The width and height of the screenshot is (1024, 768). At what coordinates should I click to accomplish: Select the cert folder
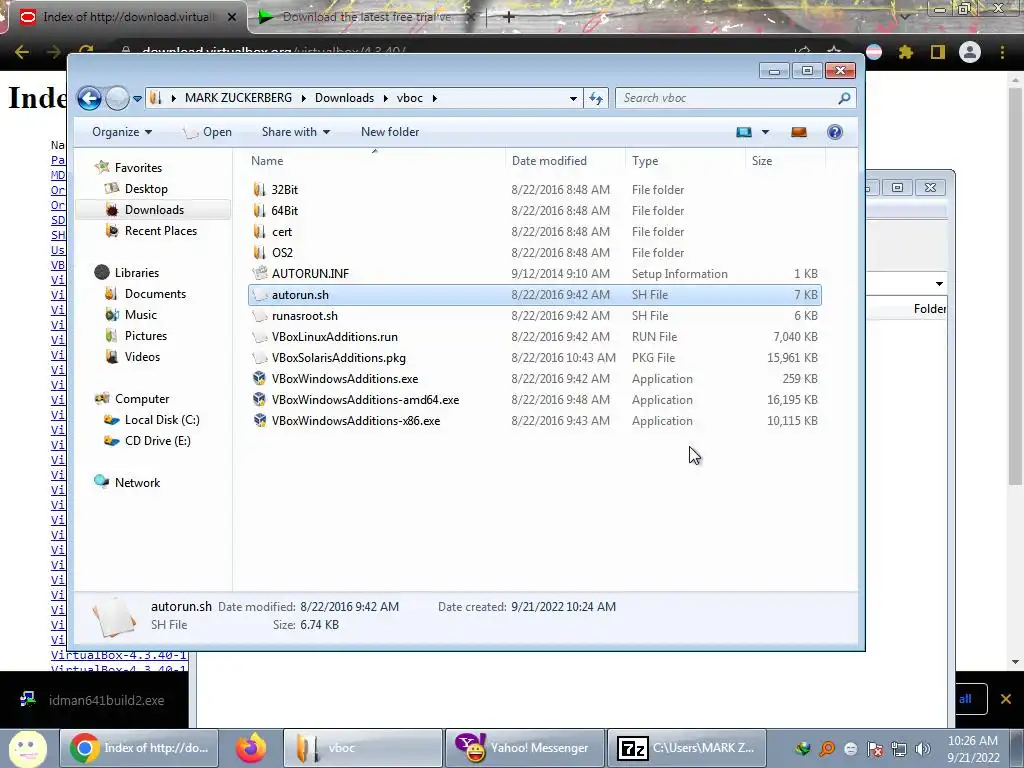[x=281, y=232]
